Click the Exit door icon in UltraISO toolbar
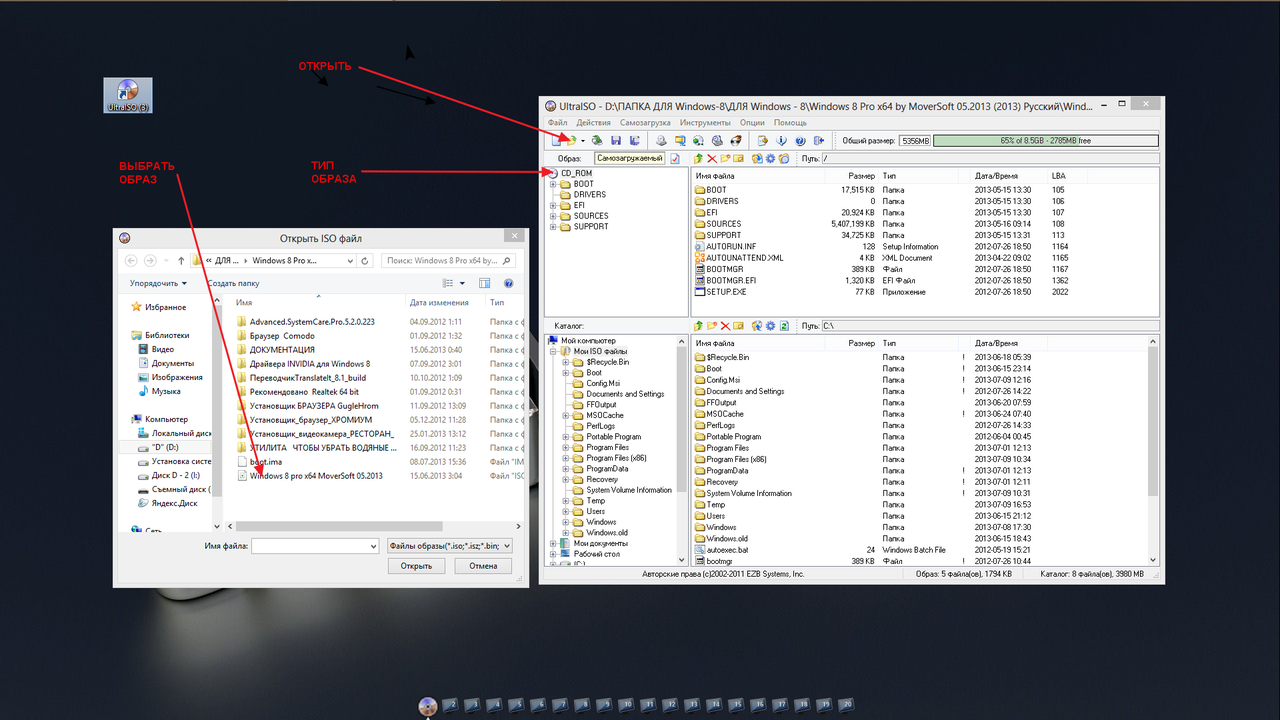 pos(819,141)
